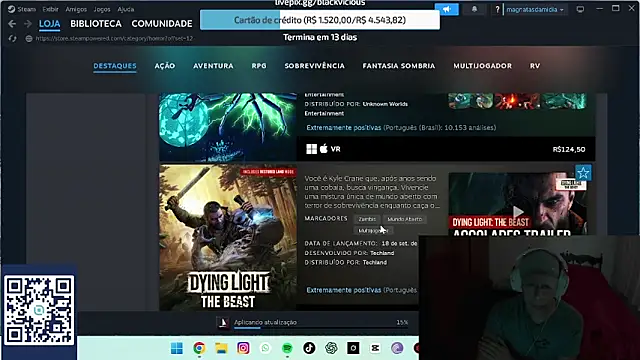The width and height of the screenshot is (640, 360).
Task: Click the Mundo Aberto tag
Action: [x=404, y=219]
